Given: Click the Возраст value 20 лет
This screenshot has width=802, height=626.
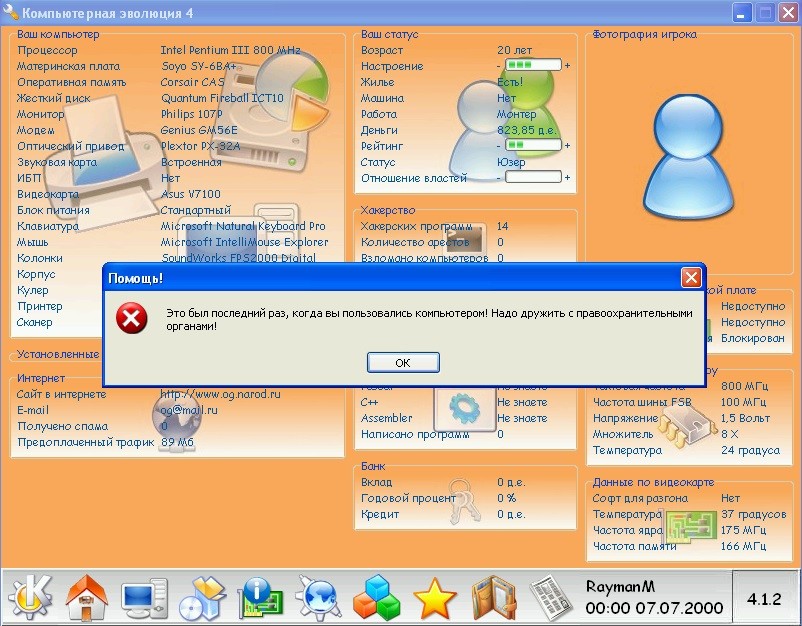Looking at the screenshot, I should pos(515,50).
